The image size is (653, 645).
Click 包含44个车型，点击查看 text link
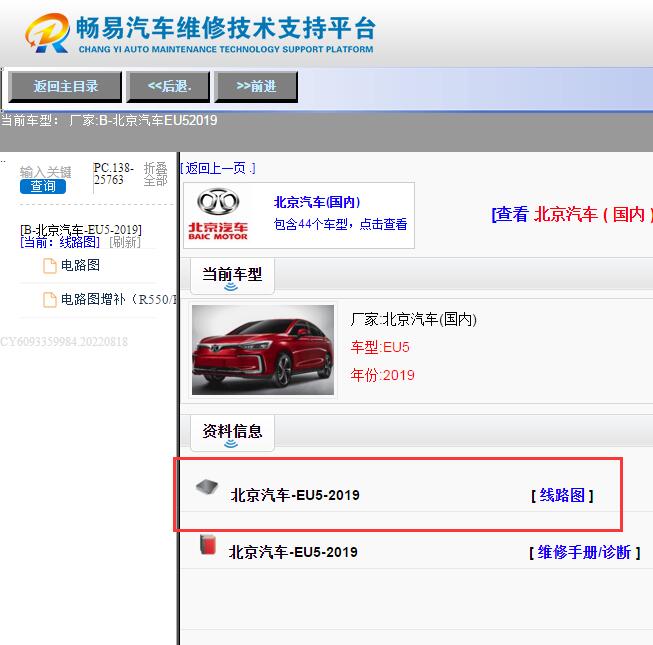tap(340, 224)
